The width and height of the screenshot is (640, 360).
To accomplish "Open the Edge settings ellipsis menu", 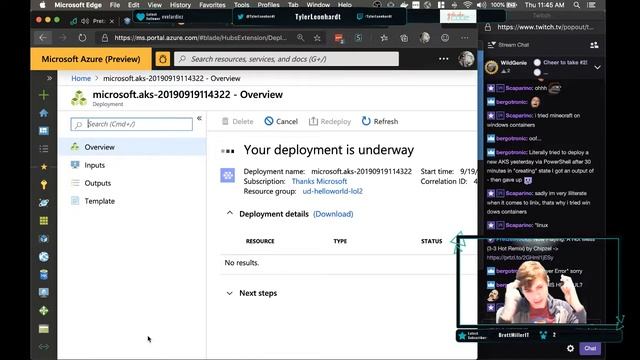I will click(465, 38).
